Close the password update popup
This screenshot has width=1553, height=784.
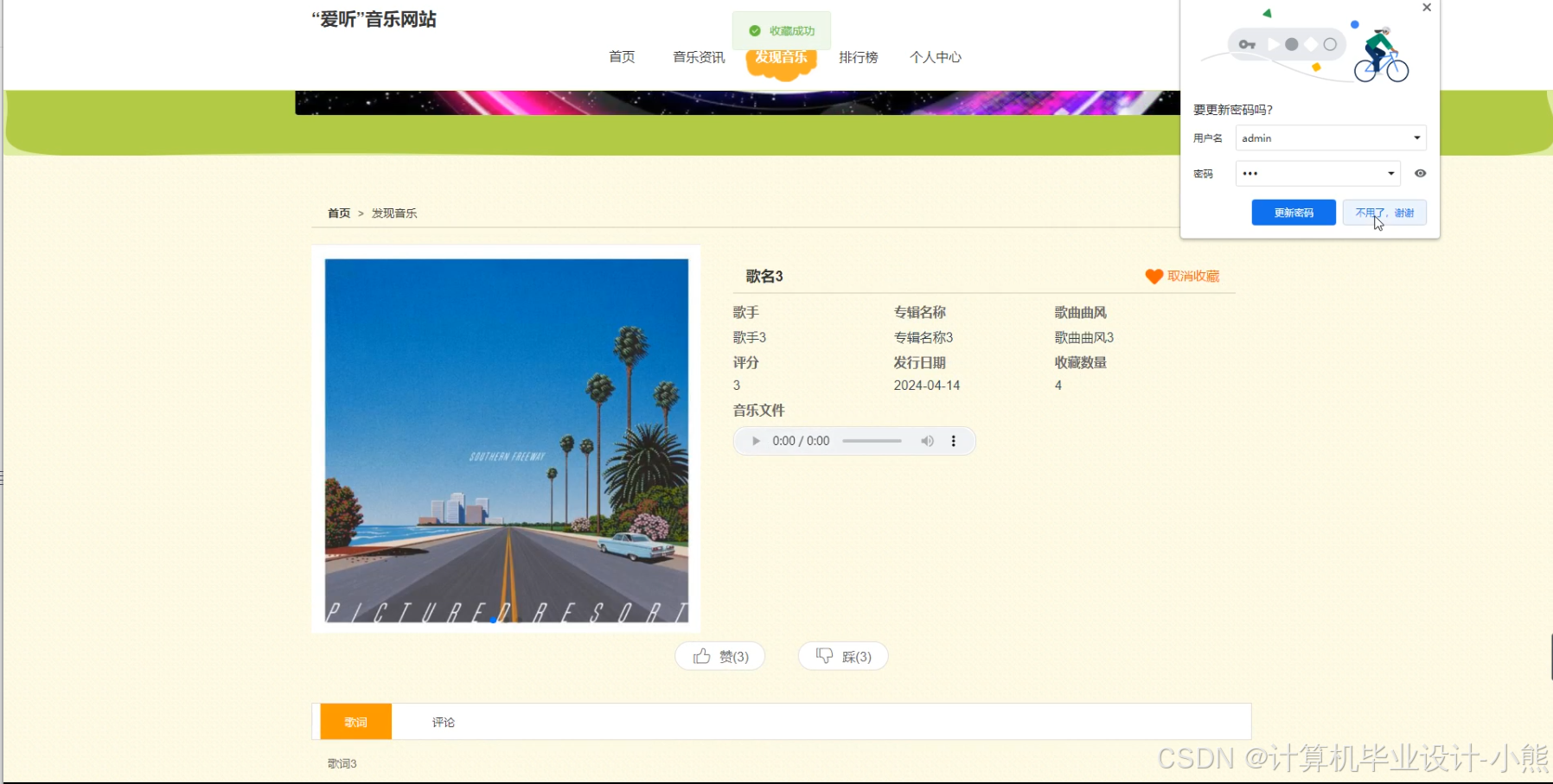(1427, 8)
